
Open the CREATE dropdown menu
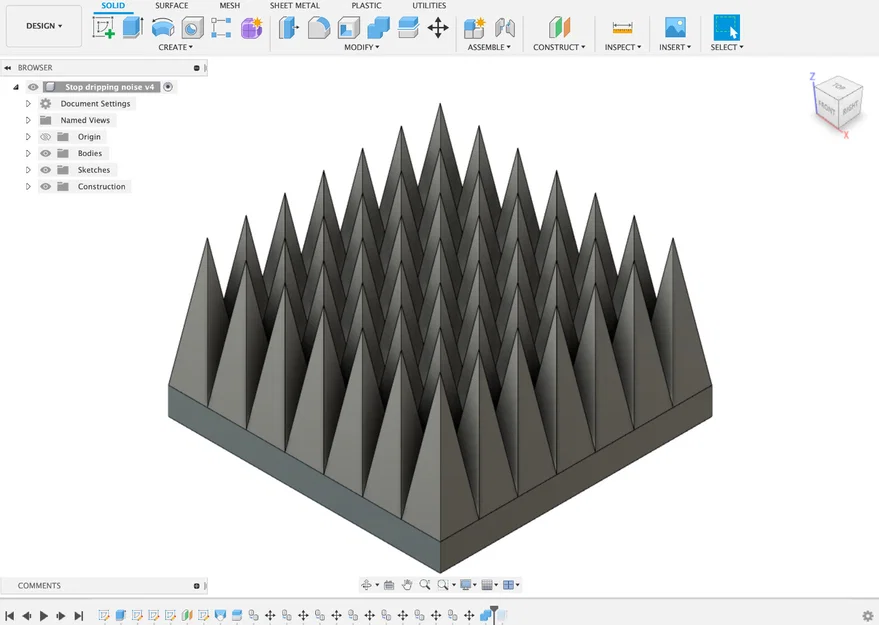[175, 47]
